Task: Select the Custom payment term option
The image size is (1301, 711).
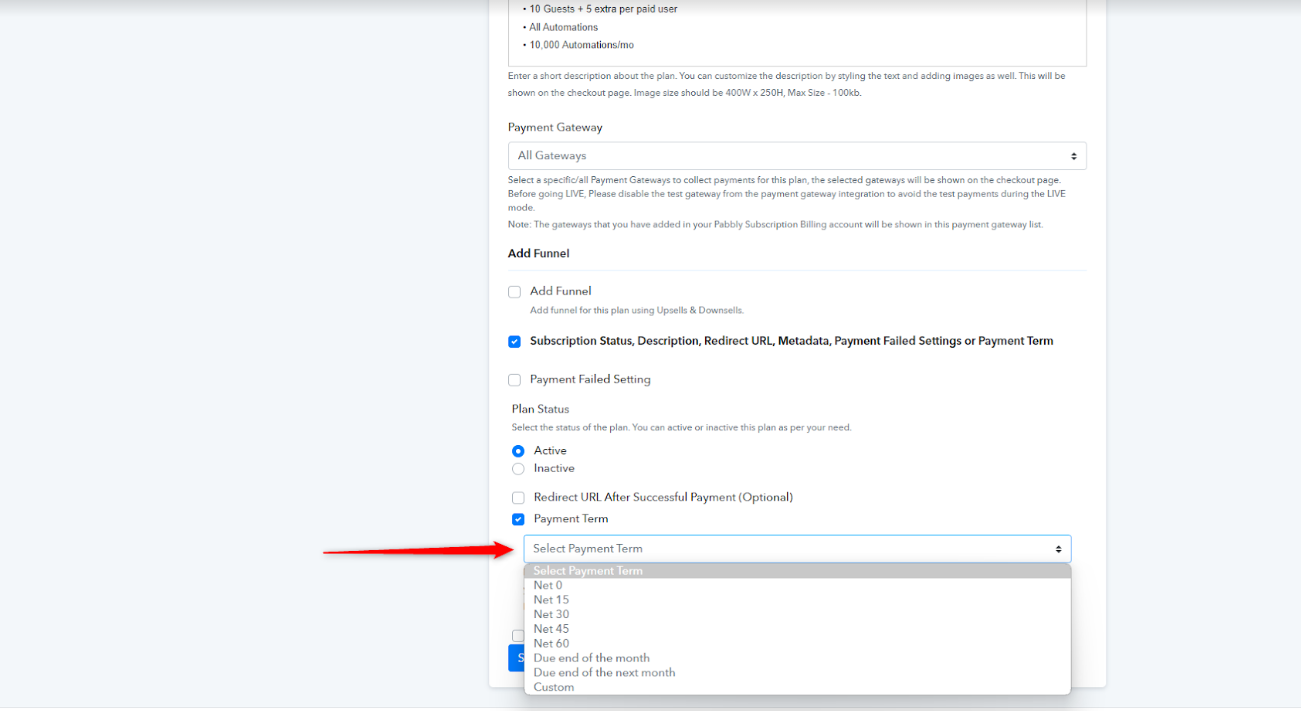Action: (797, 687)
